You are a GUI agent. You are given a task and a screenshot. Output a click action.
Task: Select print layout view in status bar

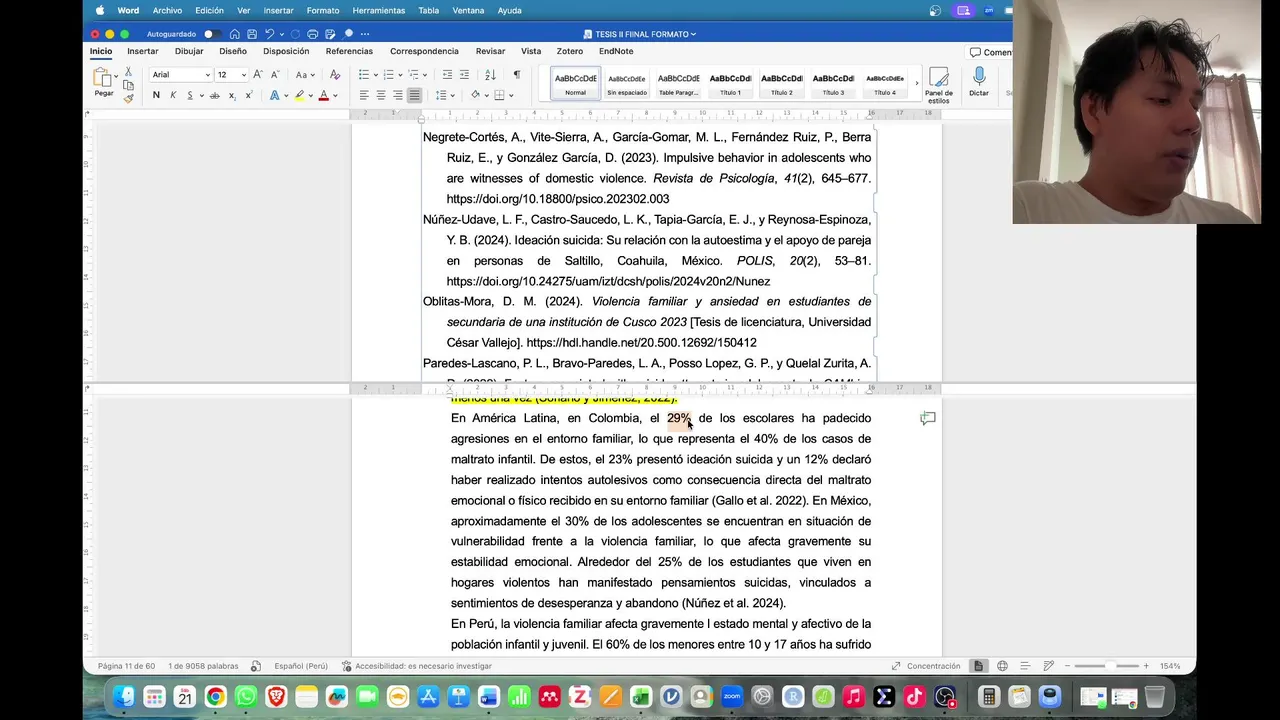(x=978, y=666)
